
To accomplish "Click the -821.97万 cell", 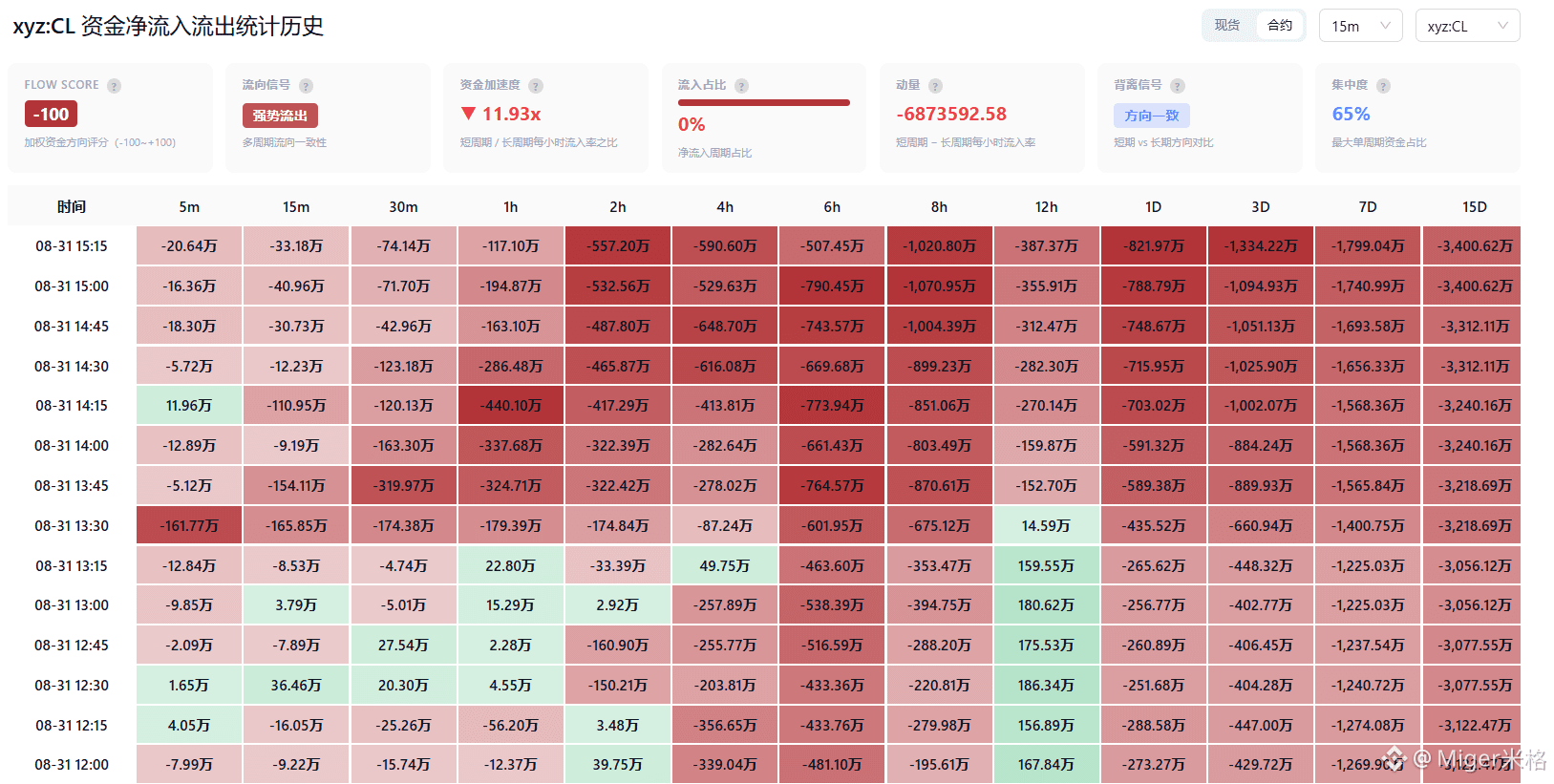I will [1154, 246].
